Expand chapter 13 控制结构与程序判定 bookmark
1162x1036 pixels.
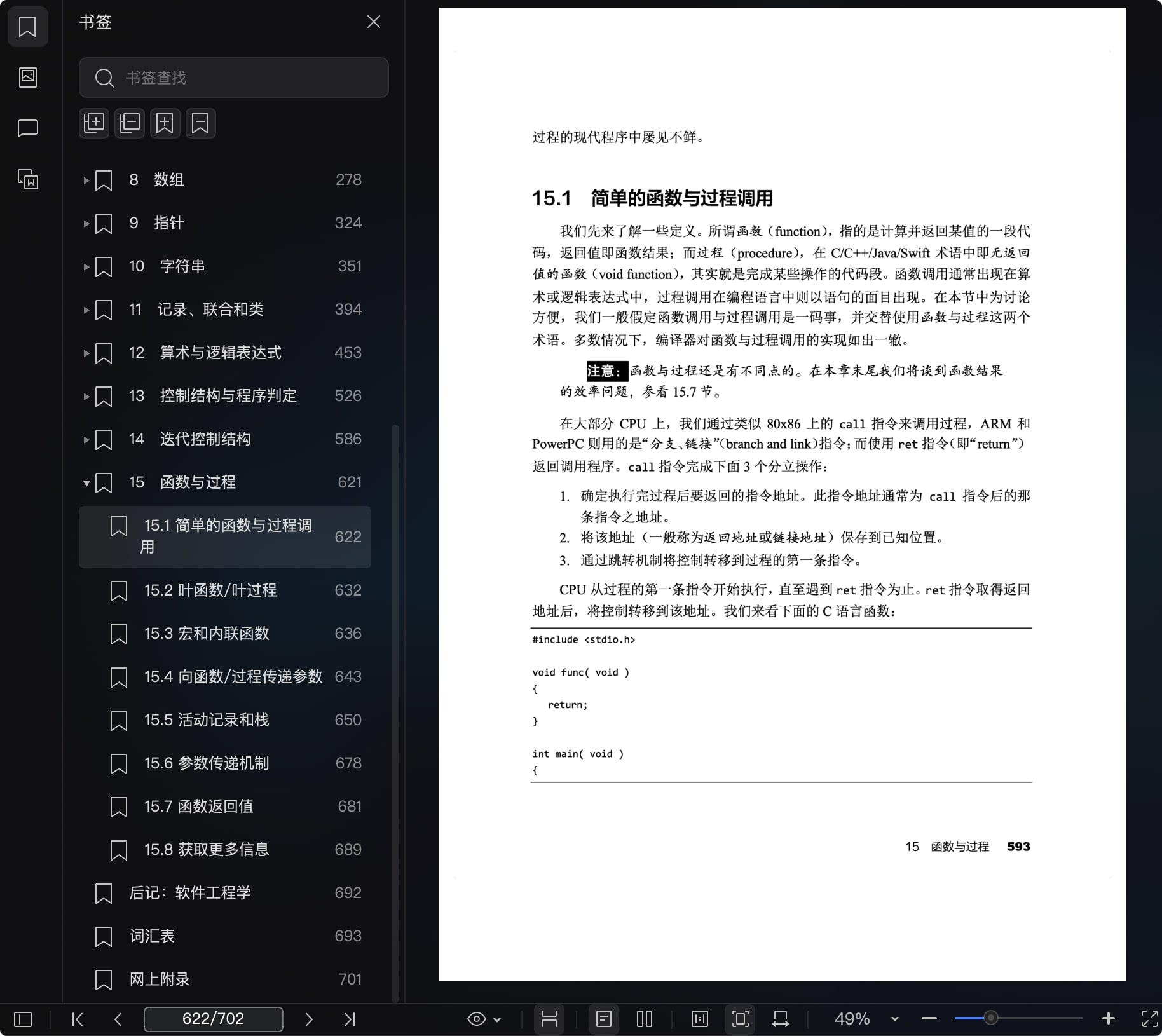coord(86,396)
